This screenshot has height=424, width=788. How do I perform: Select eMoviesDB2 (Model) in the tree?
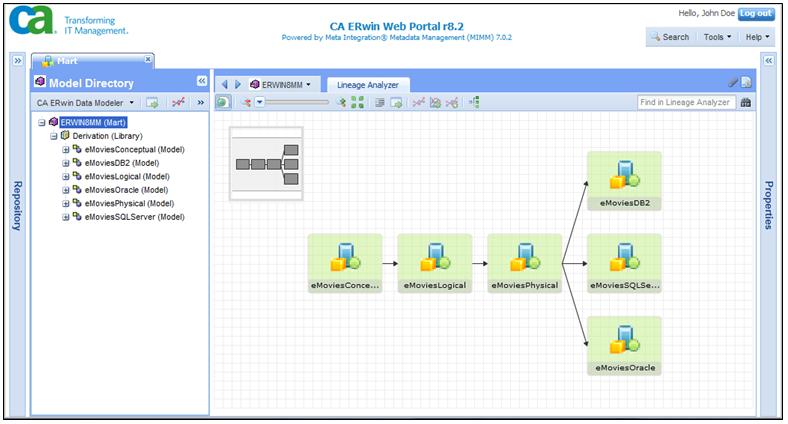coord(122,163)
